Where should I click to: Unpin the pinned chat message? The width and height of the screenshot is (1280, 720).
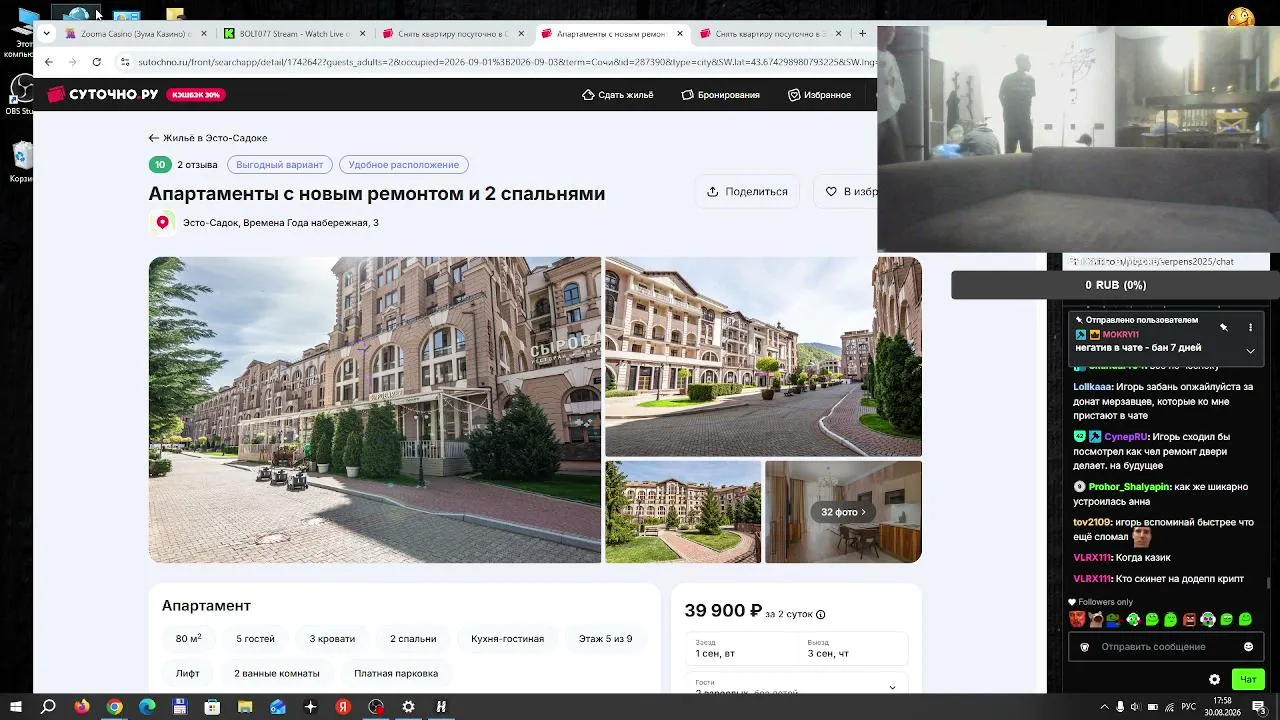coord(1223,327)
